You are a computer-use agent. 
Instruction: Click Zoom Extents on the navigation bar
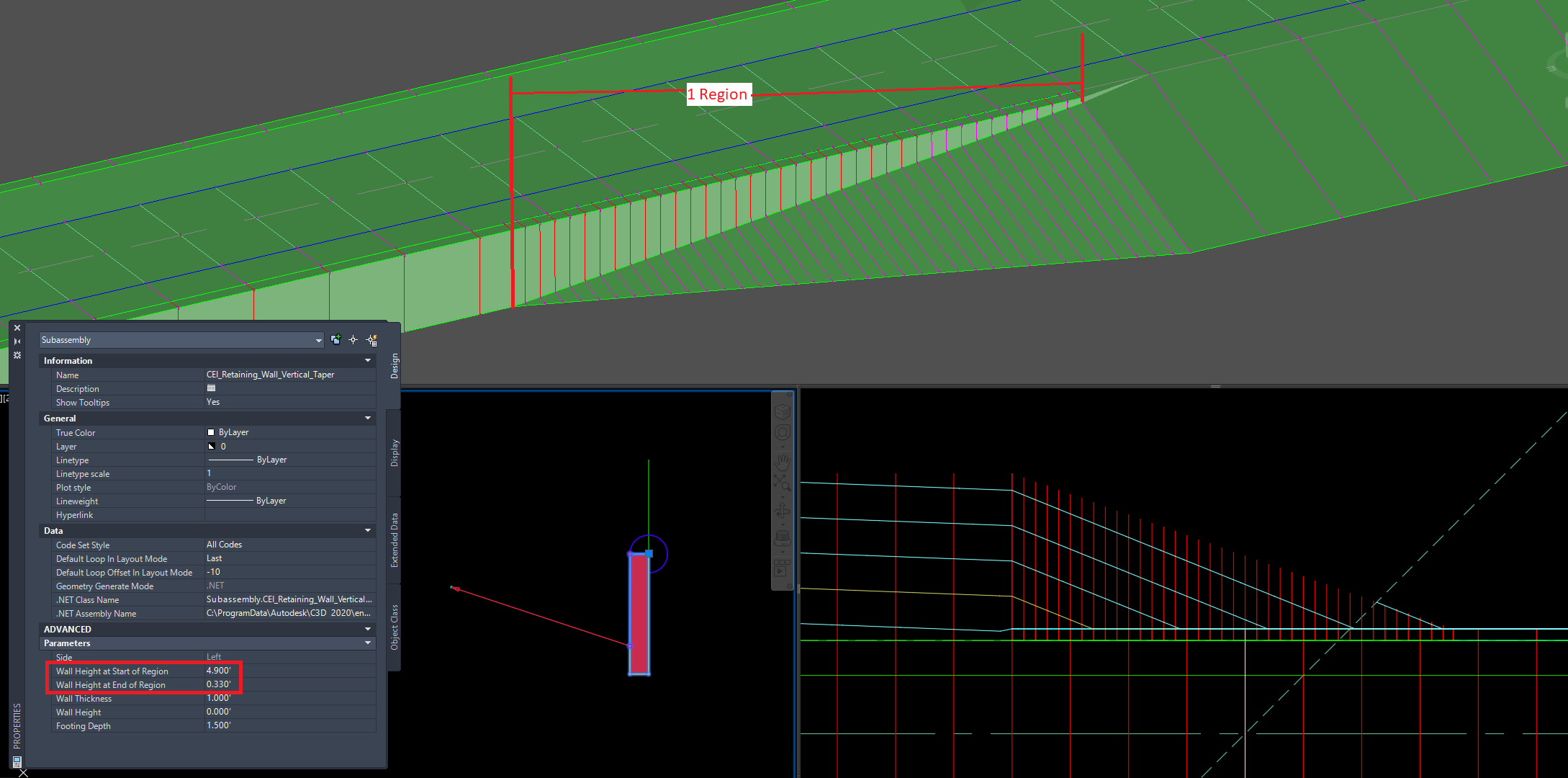[782, 481]
